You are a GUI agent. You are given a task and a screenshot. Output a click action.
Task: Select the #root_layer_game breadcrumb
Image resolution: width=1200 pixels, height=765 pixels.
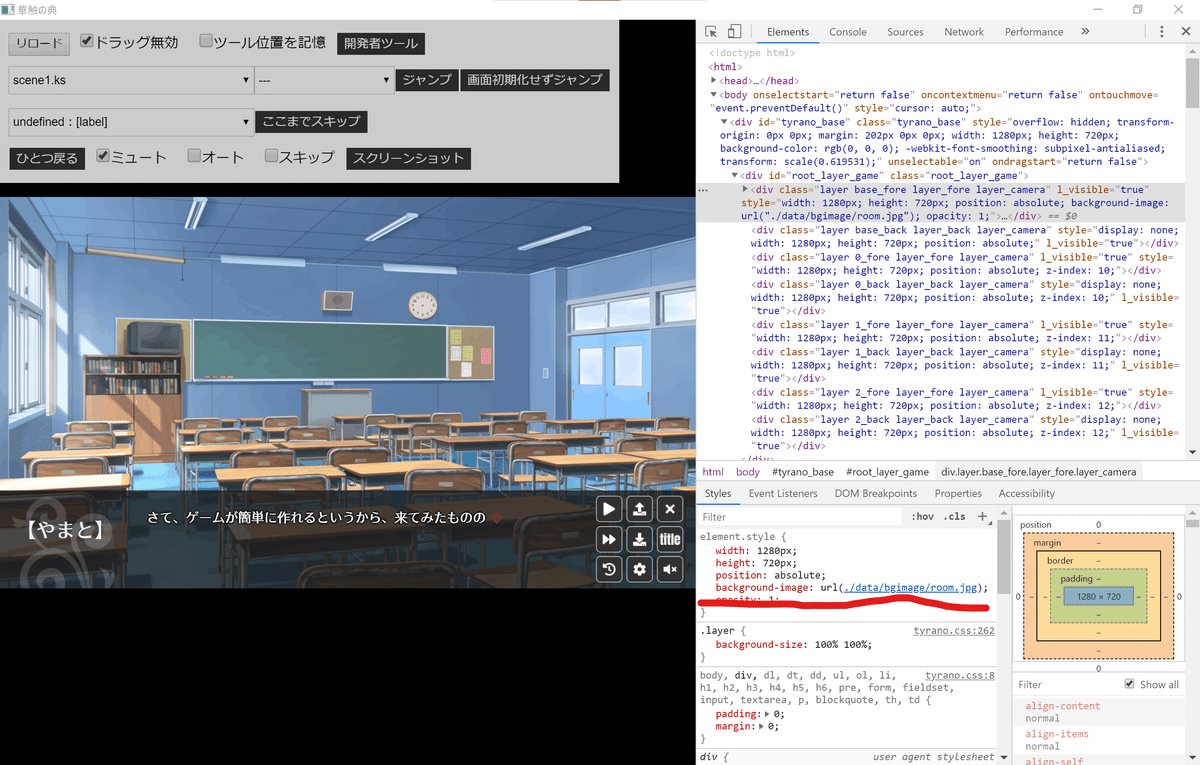tap(887, 472)
